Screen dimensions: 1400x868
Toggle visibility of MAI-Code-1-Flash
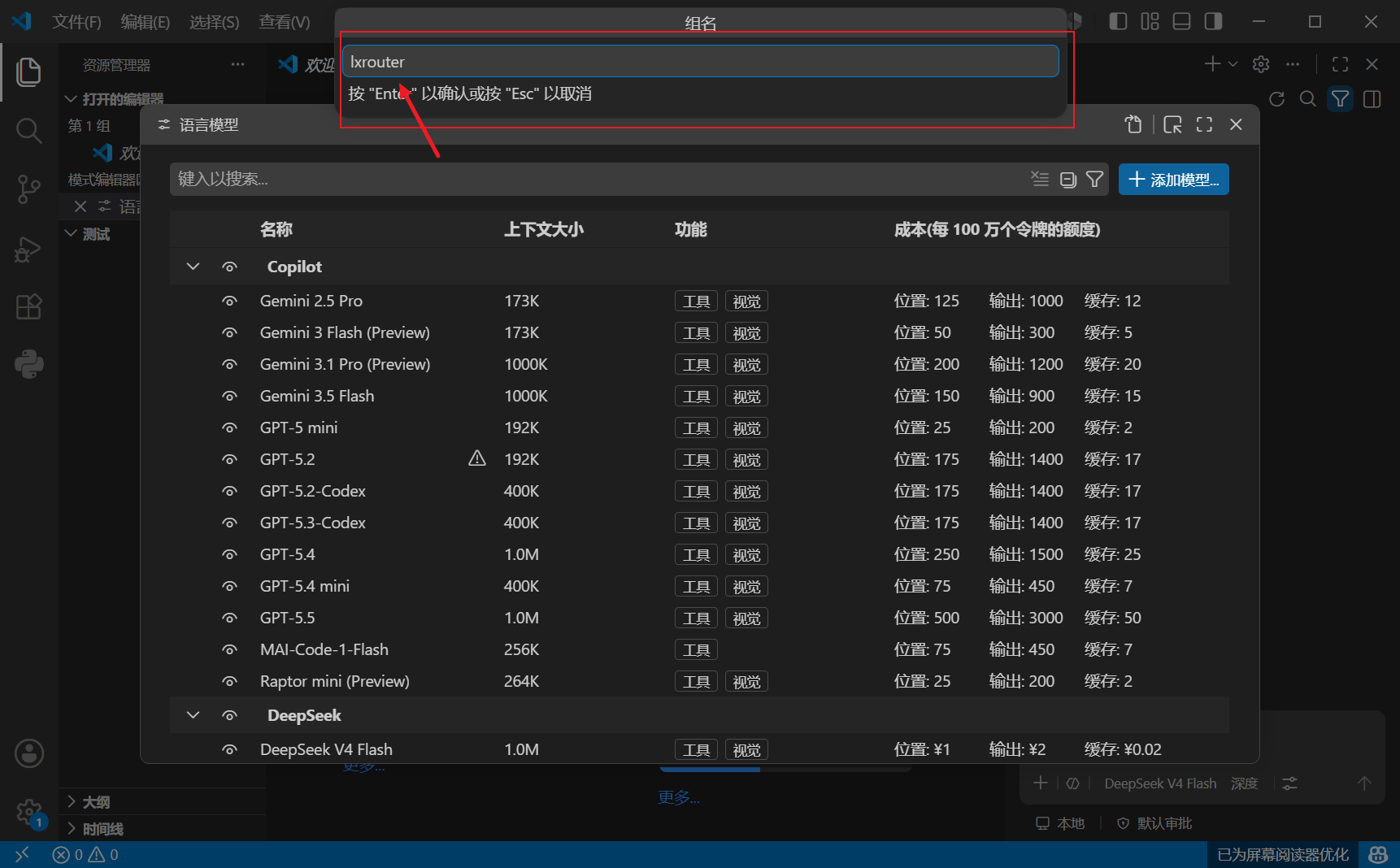tap(230, 650)
